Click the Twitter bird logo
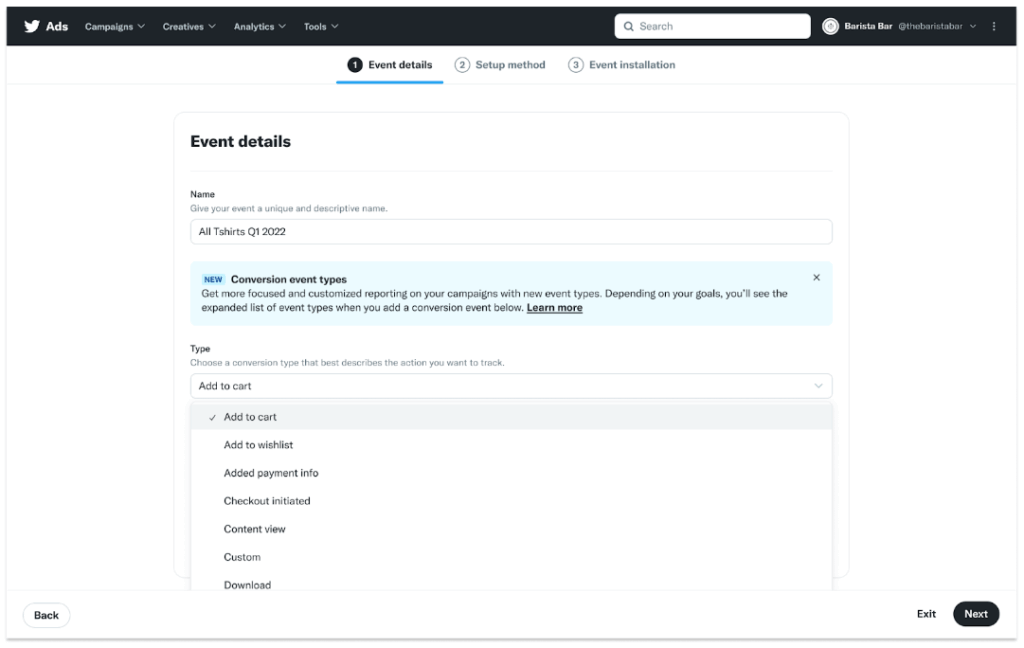Image resolution: width=1024 pixels, height=648 pixels. [32, 26]
